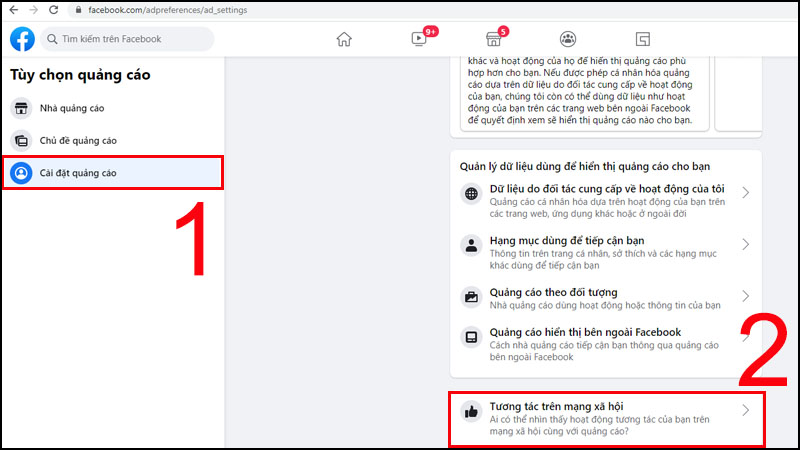The width and height of the screenshot is (800, 450).
Task: Expand Tương tác trên mạng xã hội chevron
Action: [x=745, y=410]
